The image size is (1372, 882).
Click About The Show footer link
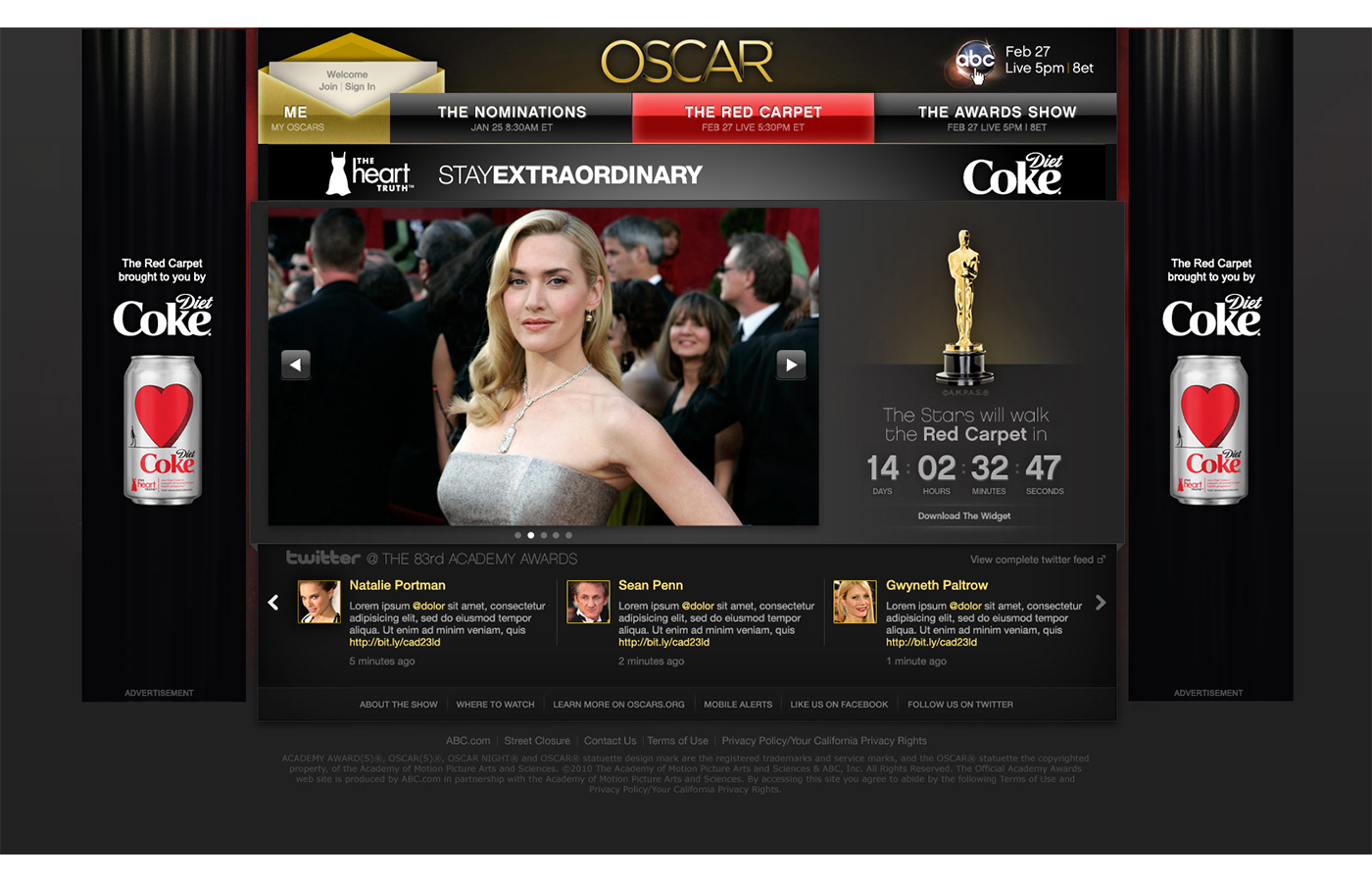399,705
